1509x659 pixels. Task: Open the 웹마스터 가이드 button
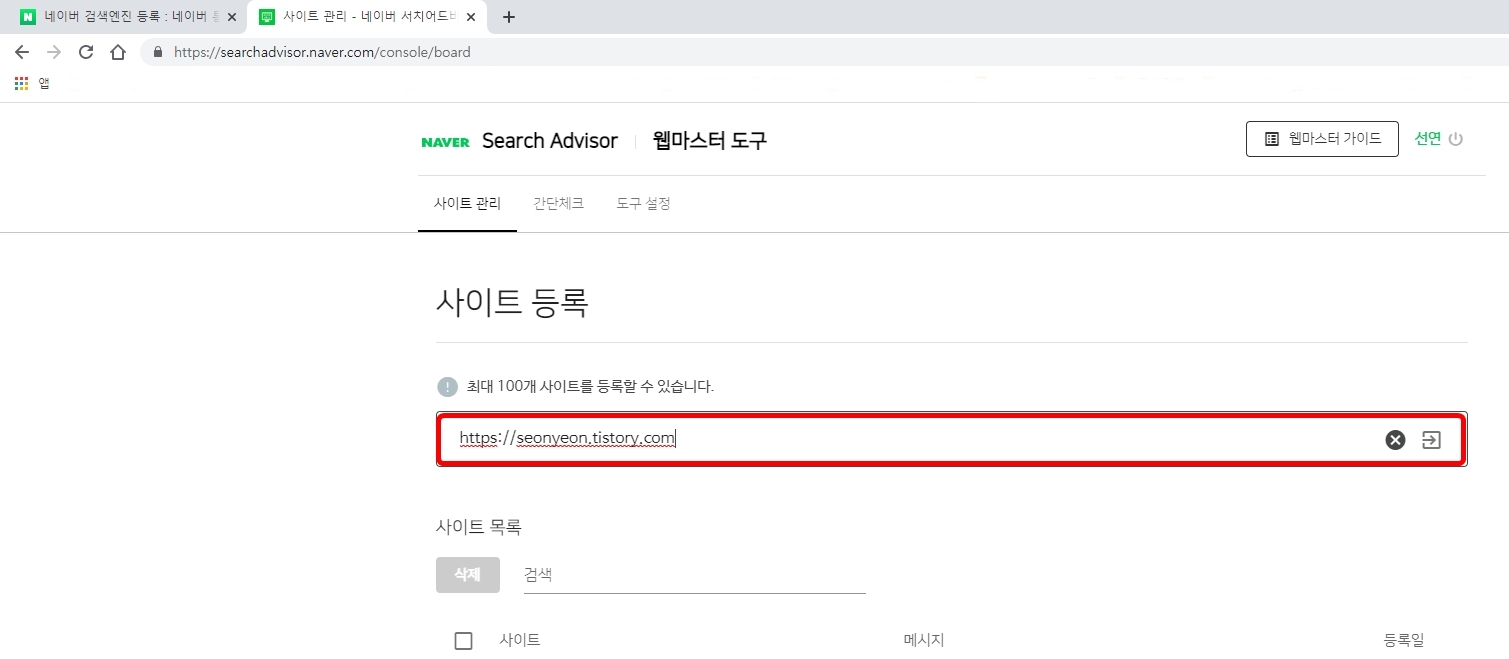click(x=1322, y=139)
